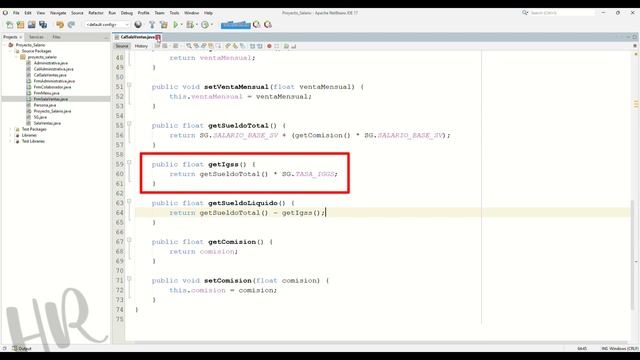The image size is (640, 360).
Task: Minimize the Projects panel with the dash button
Action: [106, 37]
